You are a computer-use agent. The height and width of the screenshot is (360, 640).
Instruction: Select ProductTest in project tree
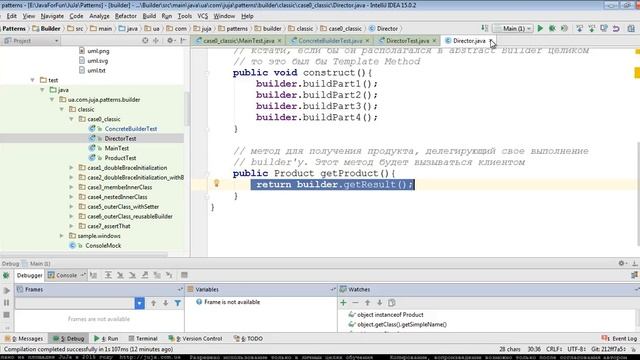point(120,158)
